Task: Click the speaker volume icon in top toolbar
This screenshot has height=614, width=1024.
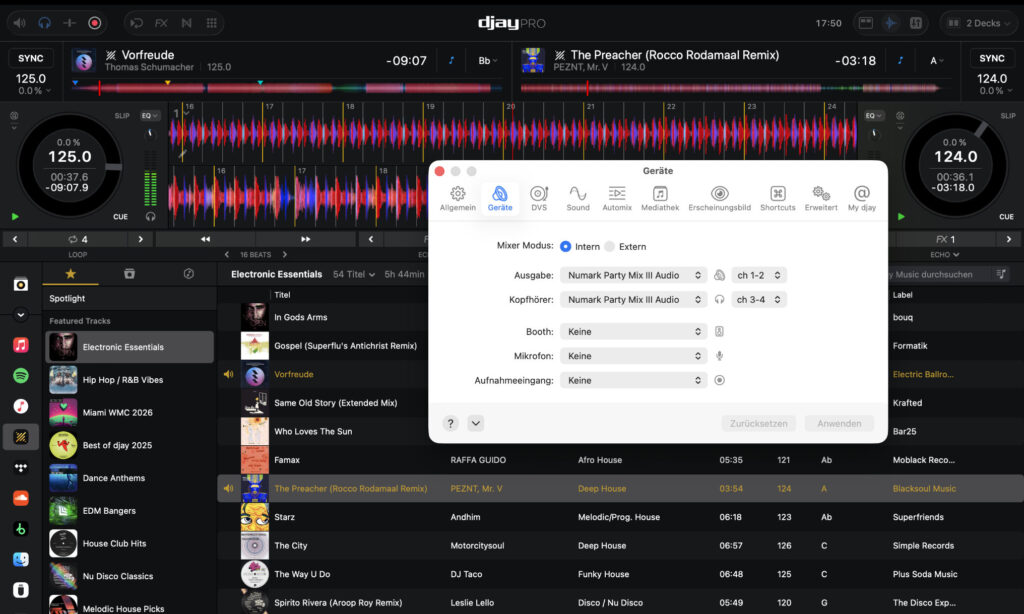Action: pos(20,23)
